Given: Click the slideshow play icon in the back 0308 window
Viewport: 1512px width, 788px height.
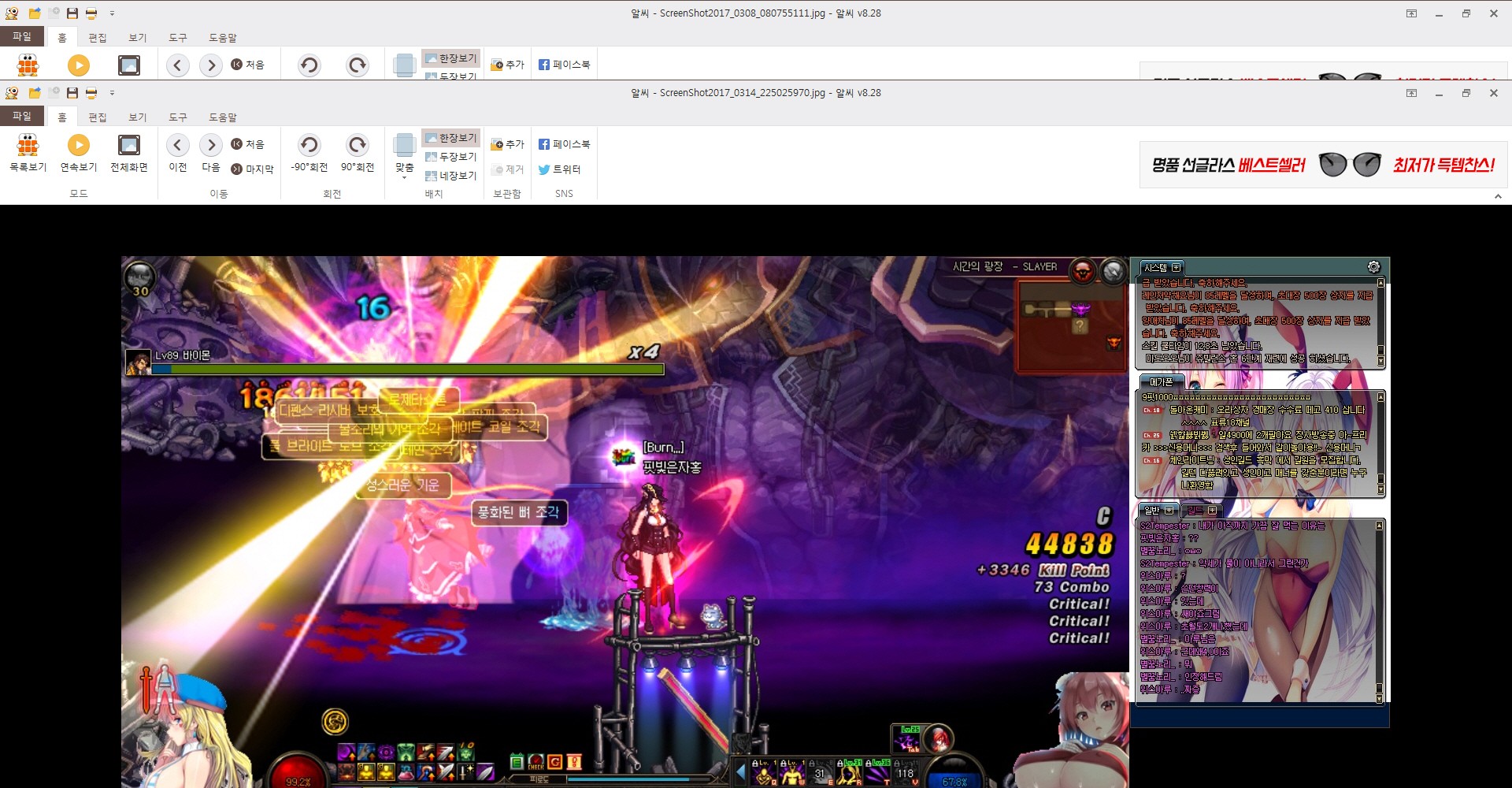Looking at the screenshot, I should [79, 65].
